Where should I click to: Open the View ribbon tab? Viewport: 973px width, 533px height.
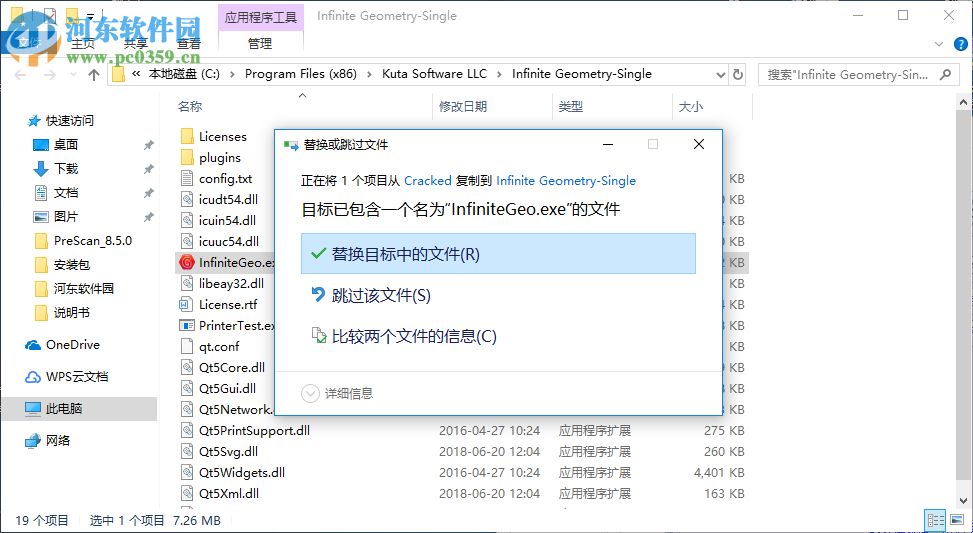click(189, 43)
